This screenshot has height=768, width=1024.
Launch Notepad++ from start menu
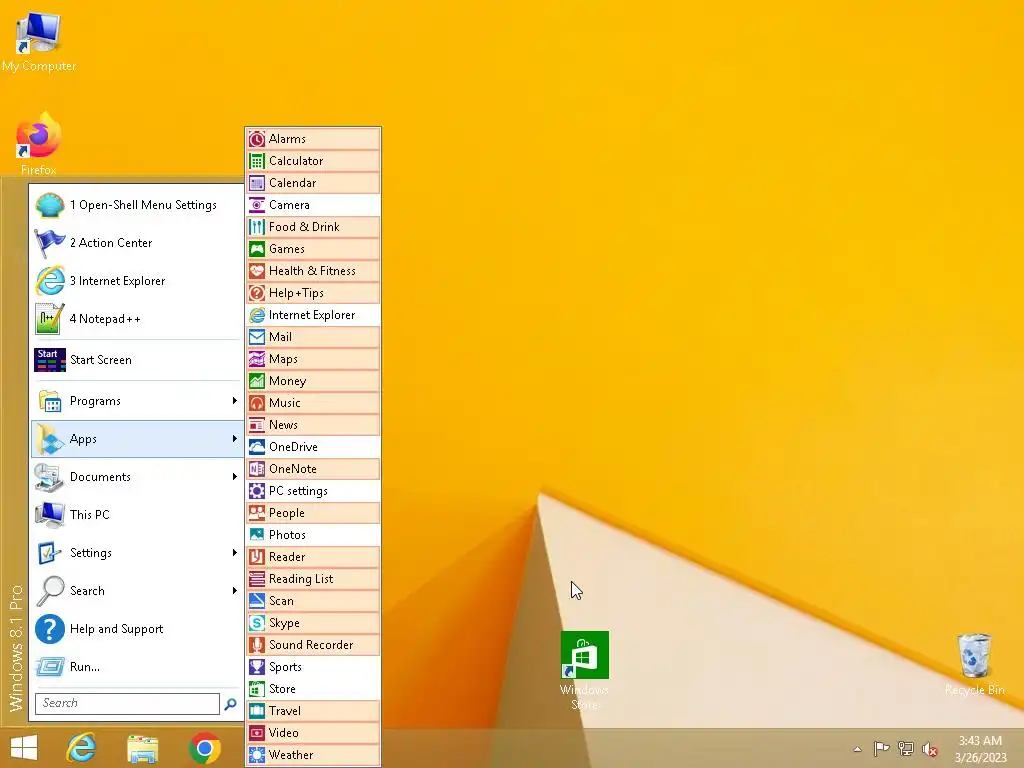click(136, 319)
